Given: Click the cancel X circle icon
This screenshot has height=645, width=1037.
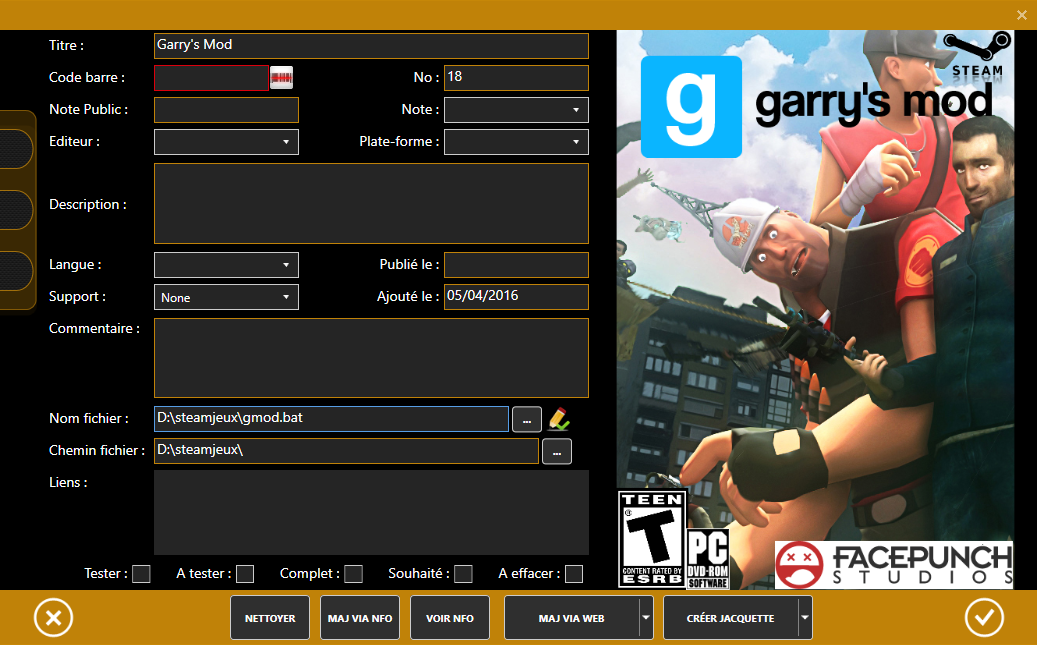Looking at the screenshot, I should tap(54, 618).
